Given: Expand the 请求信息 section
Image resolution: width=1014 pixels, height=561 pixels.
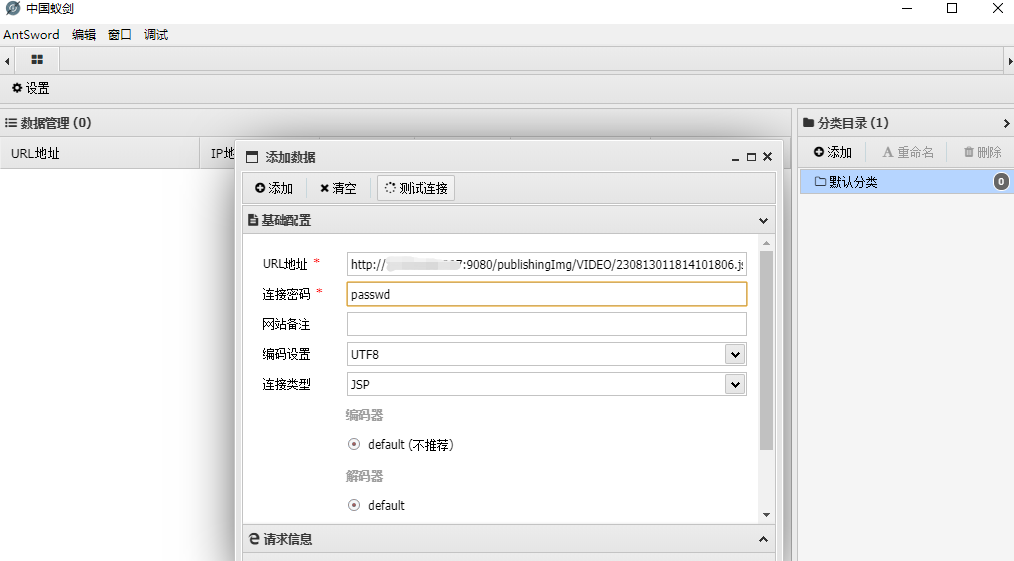Looking at the screenshot, I should coord(763,539).
